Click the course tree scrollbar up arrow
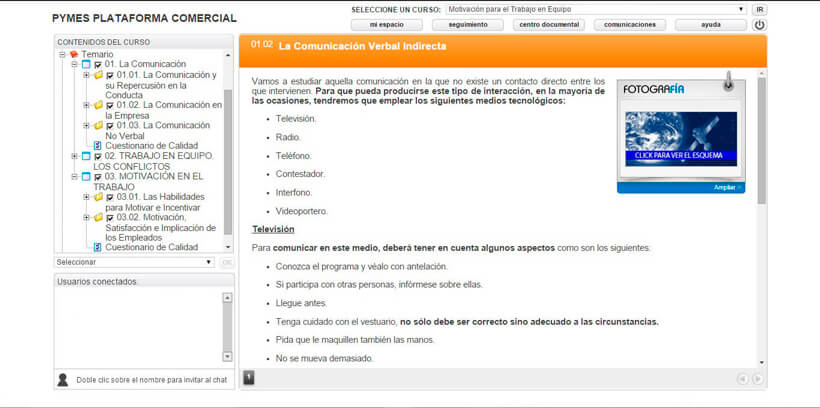This screenshot has width=820, height=408. (x=228, y=55)
